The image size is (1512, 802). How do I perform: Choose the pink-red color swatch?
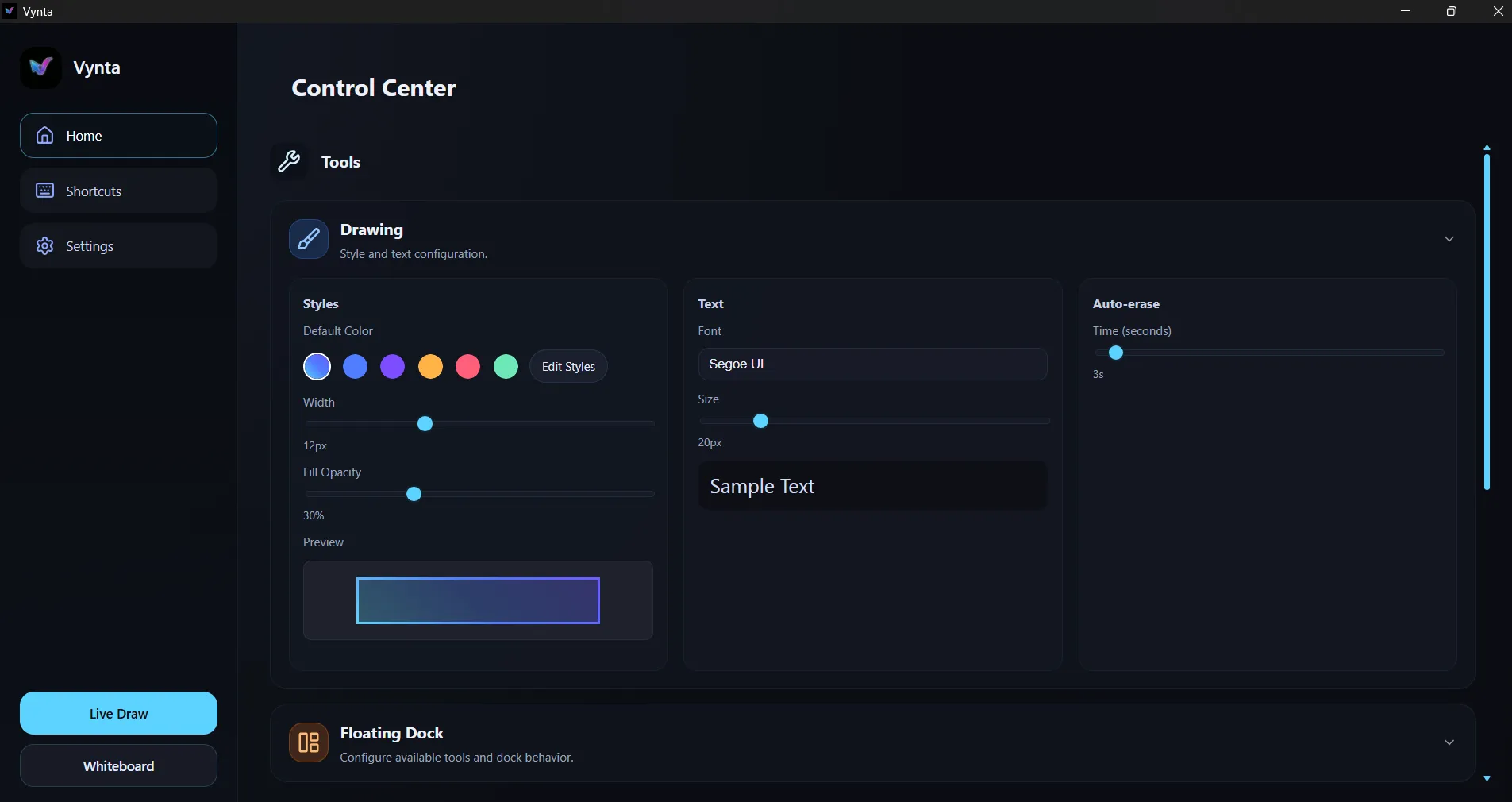click(x=467, y=366)
